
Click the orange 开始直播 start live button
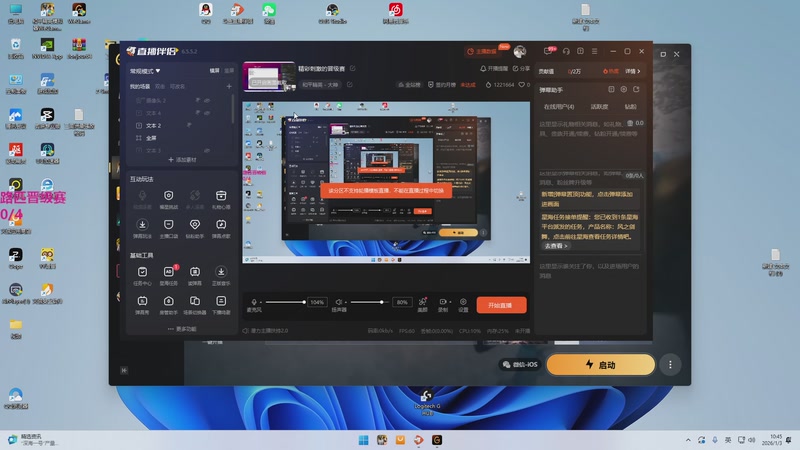pyautogui.click(x=502, y=305)
